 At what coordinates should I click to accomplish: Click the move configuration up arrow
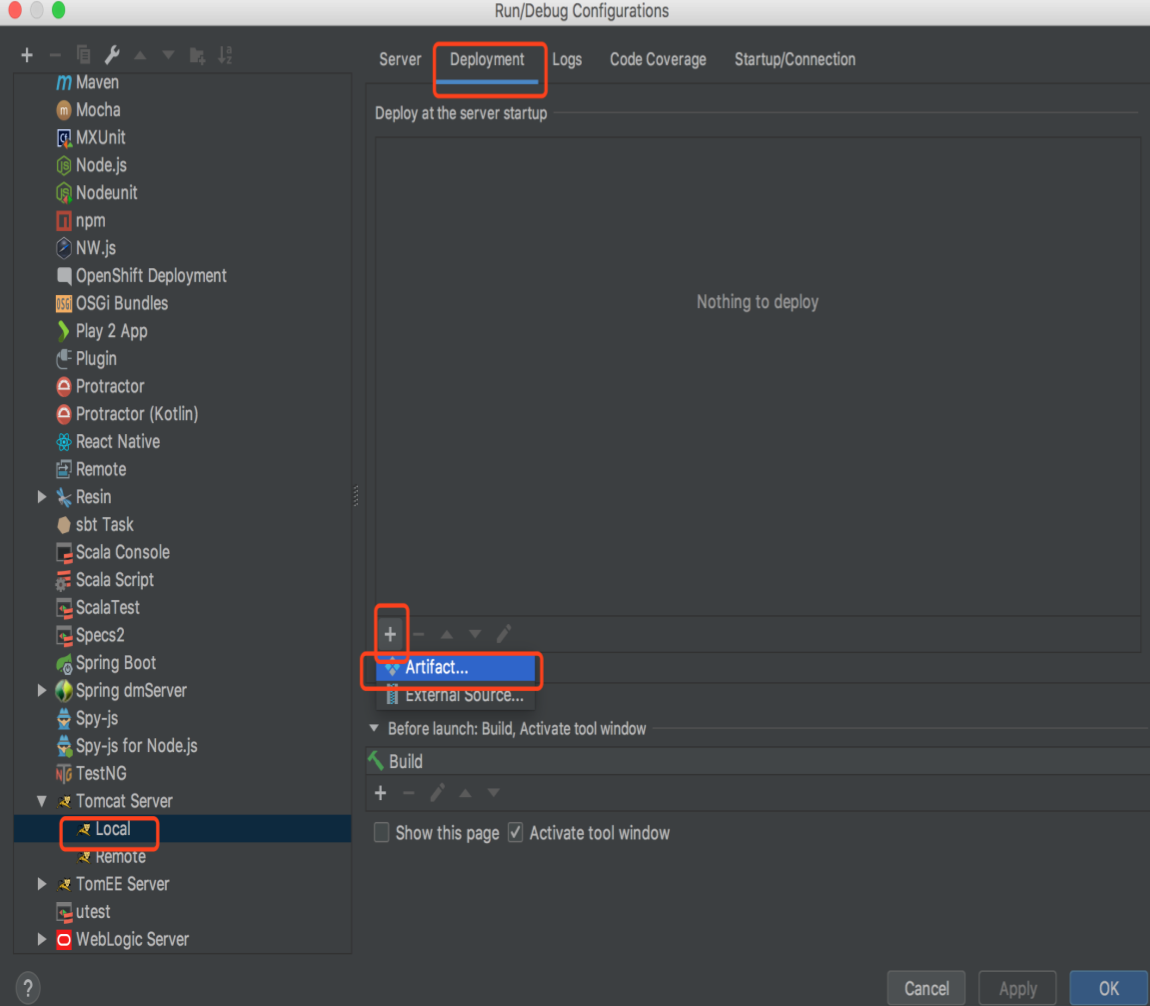click(140, 55)
